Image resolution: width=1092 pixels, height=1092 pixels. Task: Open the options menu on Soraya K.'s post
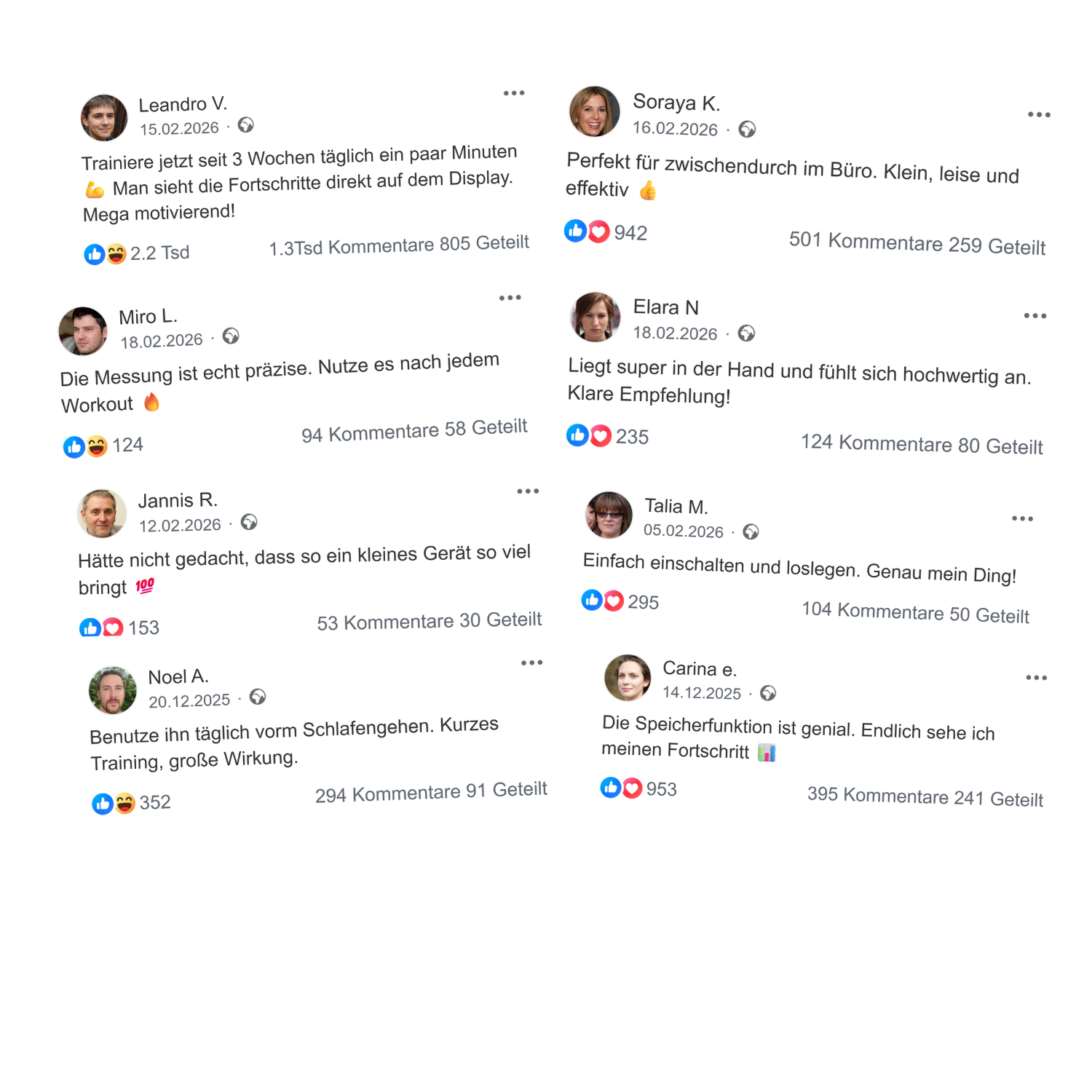(x=1039, y=115)
